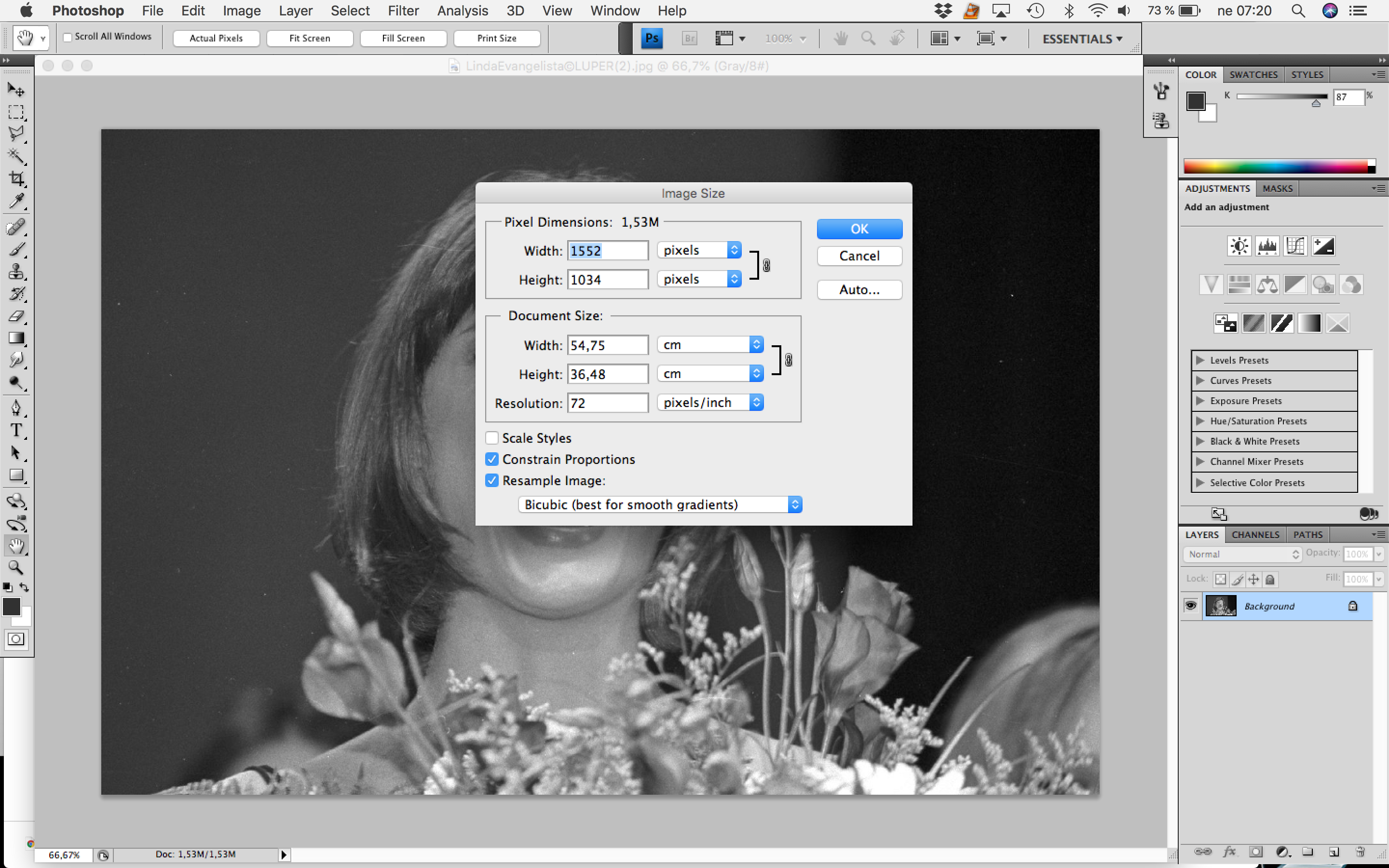1389x868 pixels.
Task: Enable the Scale Styles checkbox
Action: pyautogui.click(x=492, y=438)
